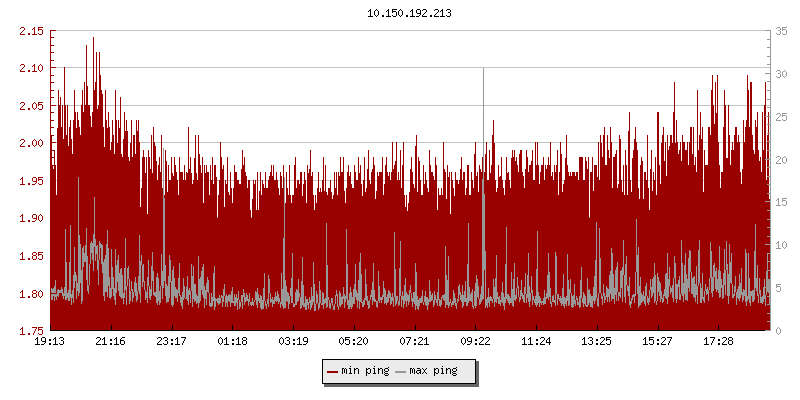Select the "min ping" legend label
The width and height of the screenshot is (800, 400).
pyautogui.click(x=364, y=371)
